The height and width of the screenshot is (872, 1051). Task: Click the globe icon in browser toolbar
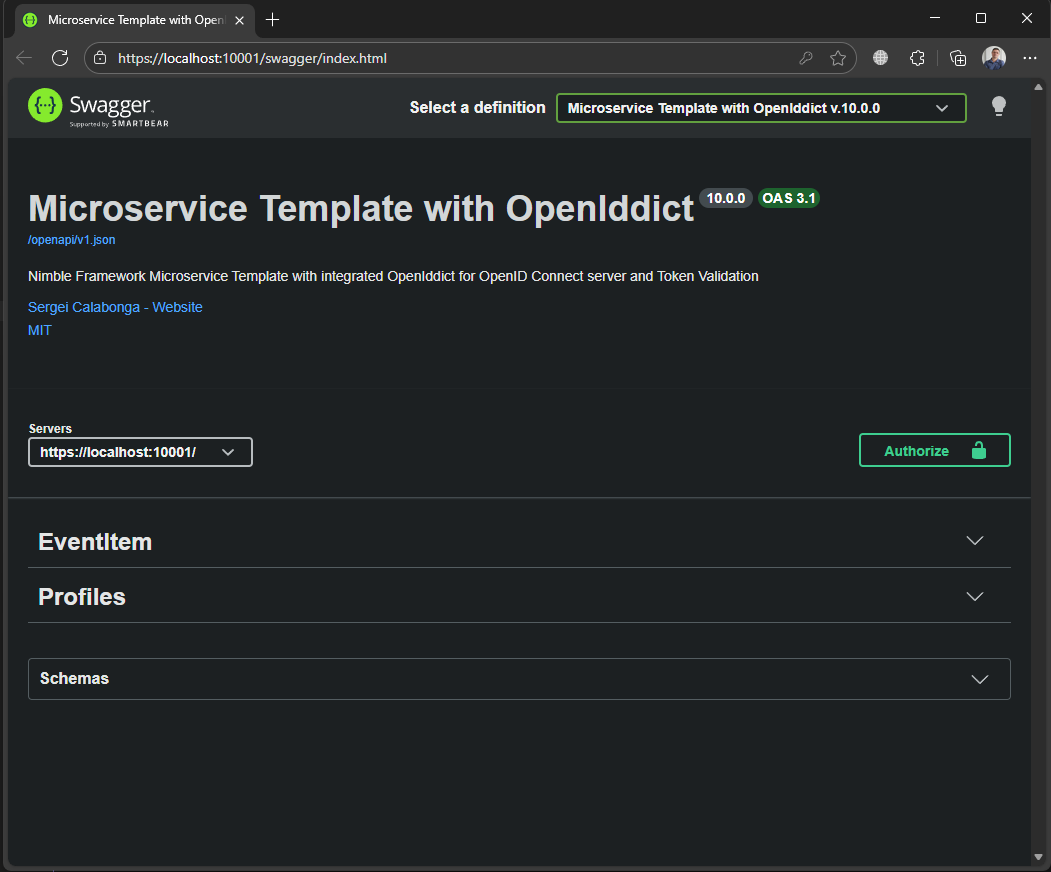click(880, 58)
